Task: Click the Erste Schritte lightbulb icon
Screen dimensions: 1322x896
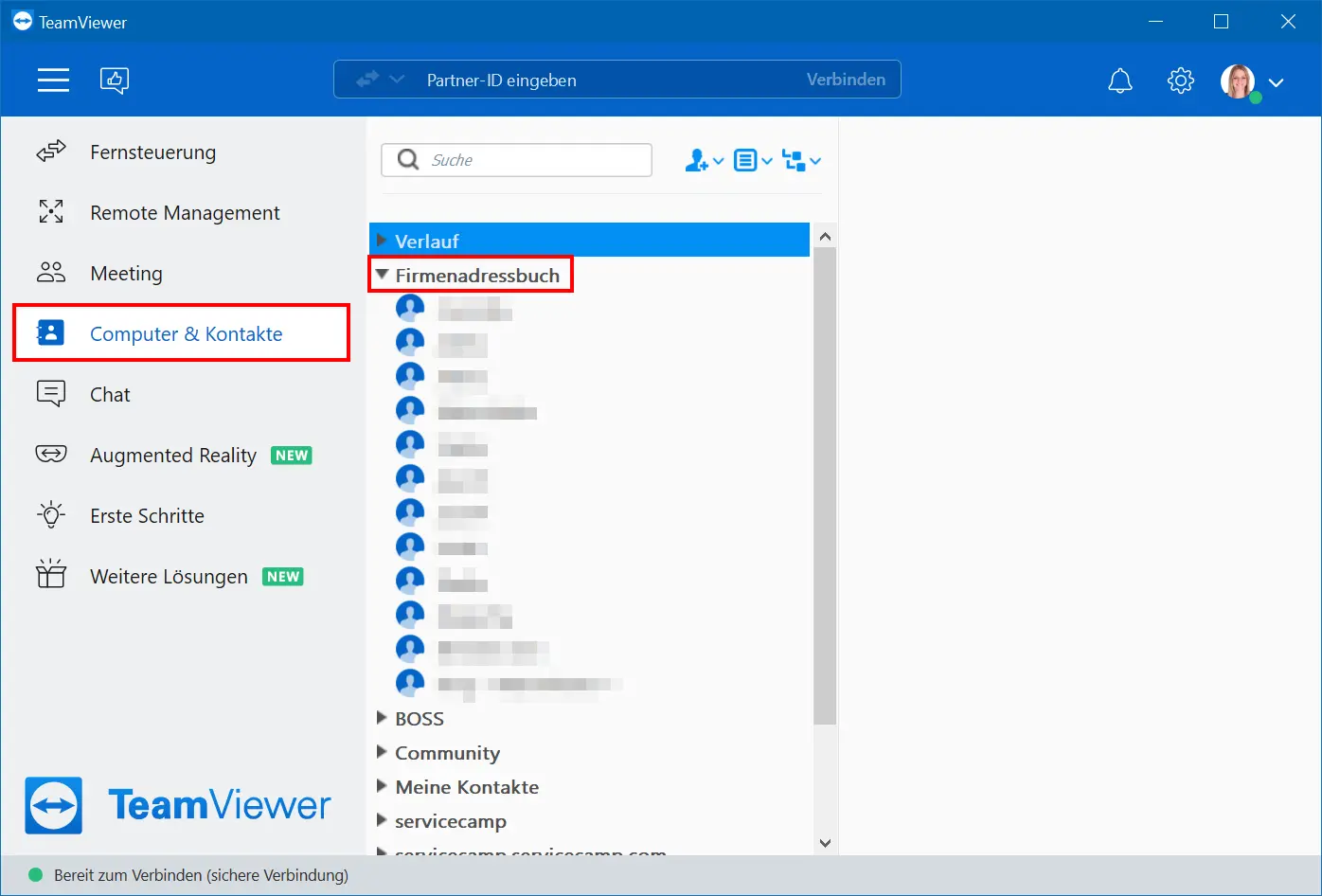Action: (x=51, y=515)
